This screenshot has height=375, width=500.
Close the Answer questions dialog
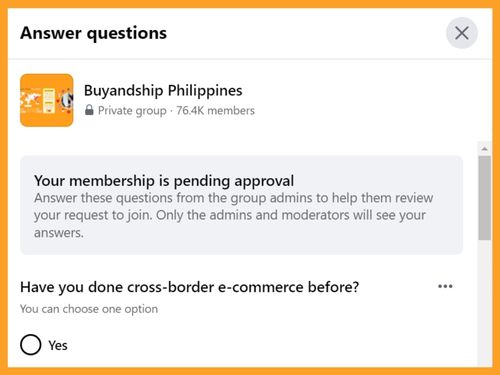[x=462, y=33]
